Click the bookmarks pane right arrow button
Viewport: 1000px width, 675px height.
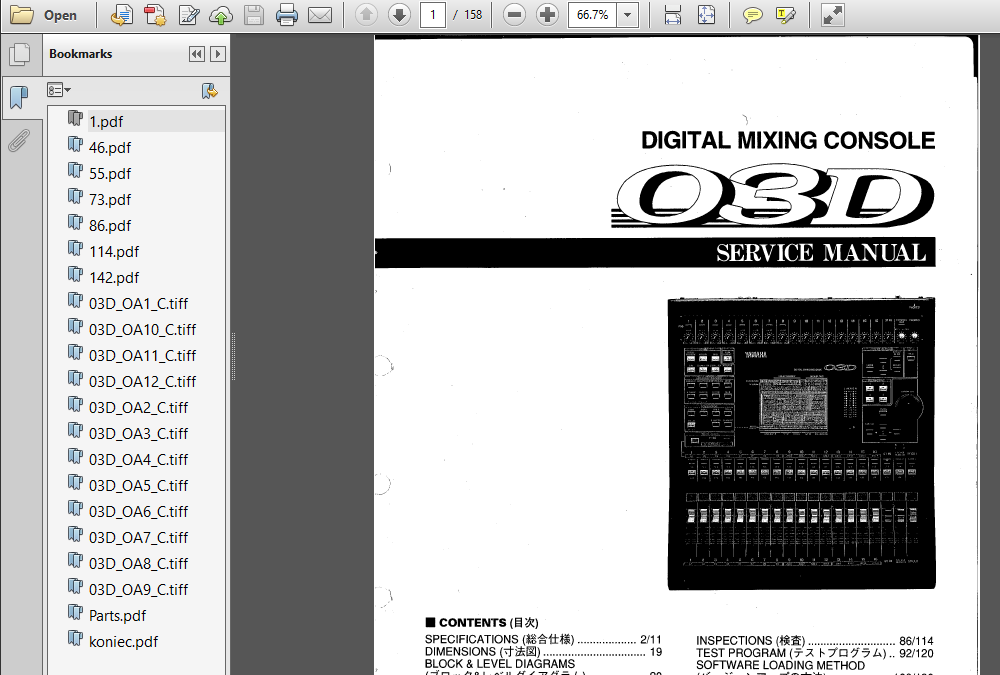(217, 54)
